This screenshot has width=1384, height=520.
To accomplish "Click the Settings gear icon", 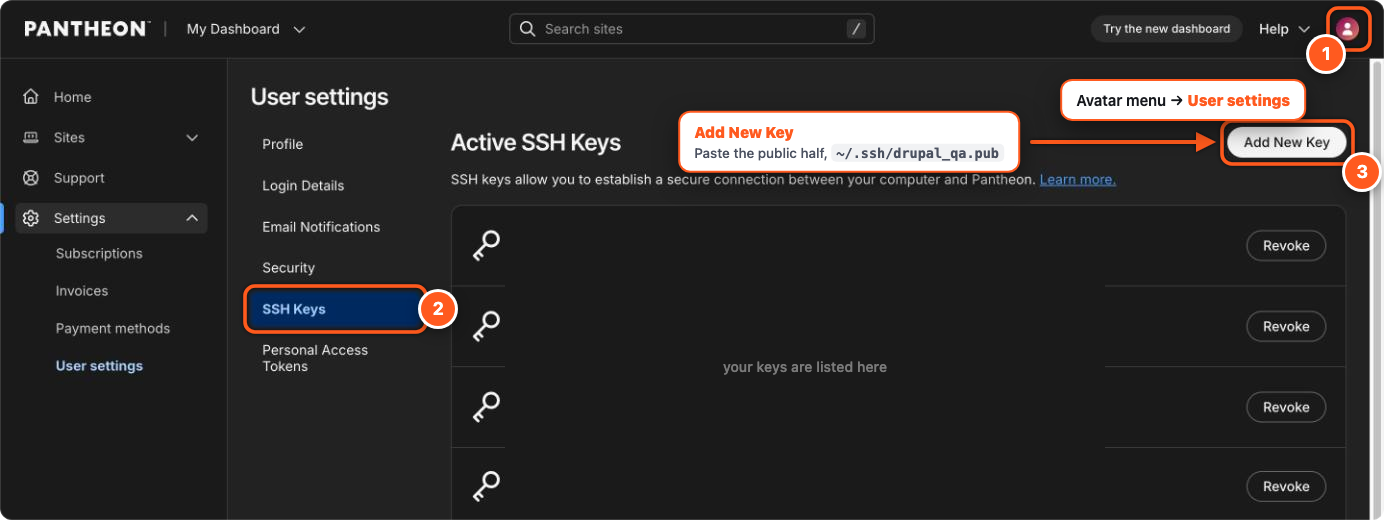I will point(31,218).
